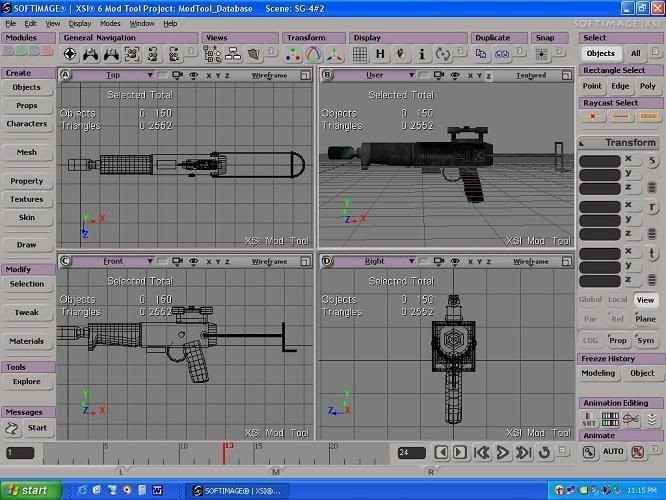Toggle the eye icon in Top viewport
This screenshot has width=666, height=500.
(194, 75)
